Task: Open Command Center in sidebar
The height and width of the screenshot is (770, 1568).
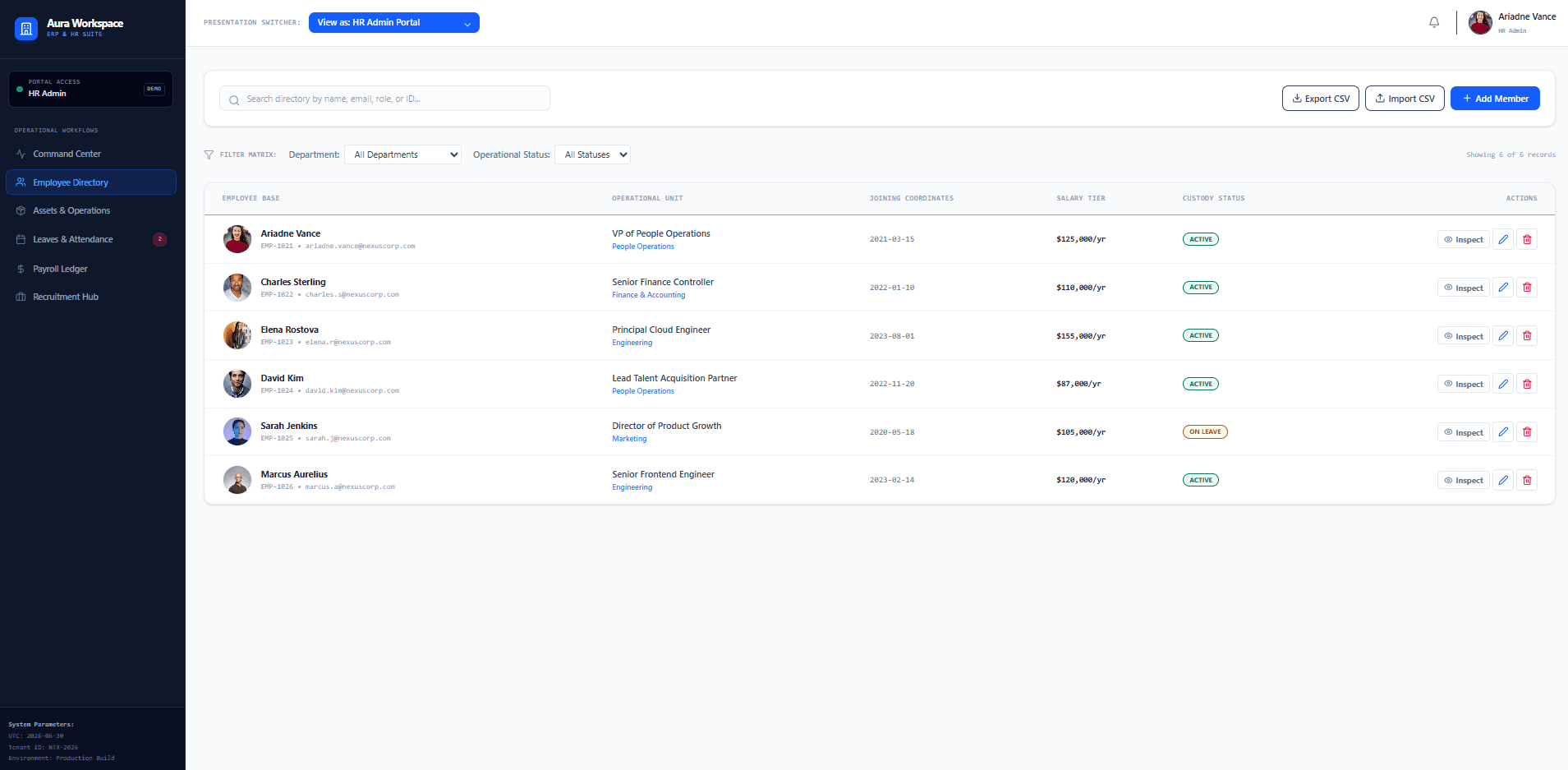Action: pos(91,154)
